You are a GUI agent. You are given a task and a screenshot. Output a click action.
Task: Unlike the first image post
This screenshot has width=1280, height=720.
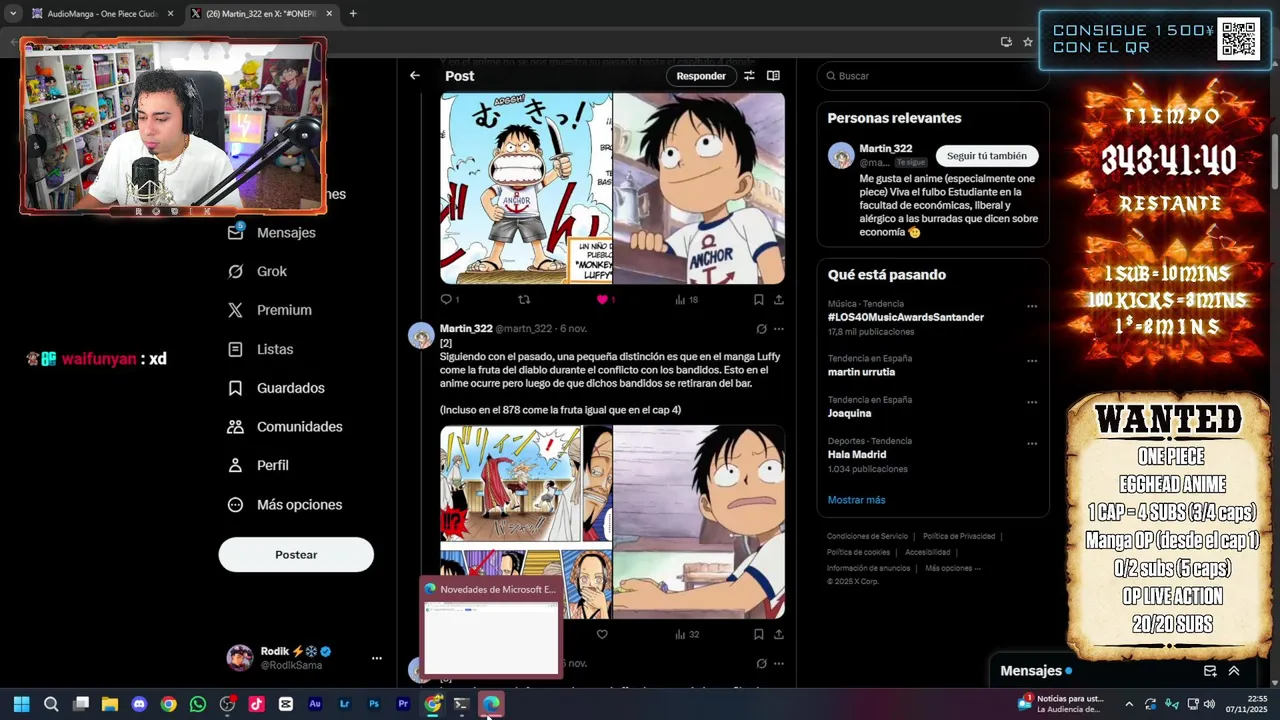pyautogui.click(x=605, y=299)
